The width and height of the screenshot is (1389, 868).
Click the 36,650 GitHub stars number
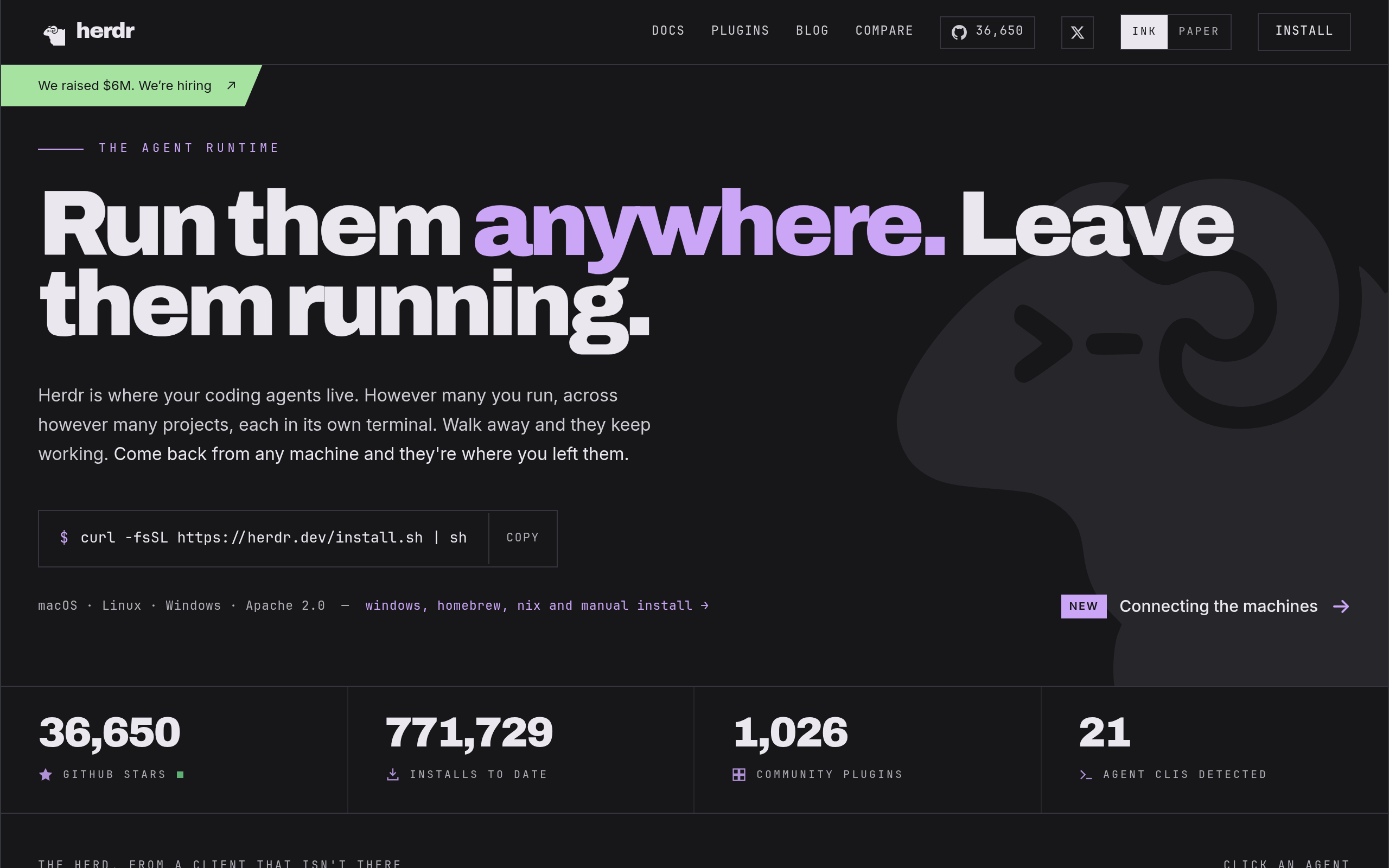pos(110,732)
